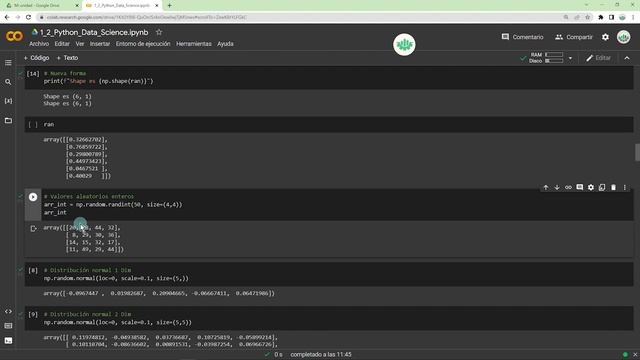Open the Herramientas menu
640x360 pixels.
pos(194,44)
